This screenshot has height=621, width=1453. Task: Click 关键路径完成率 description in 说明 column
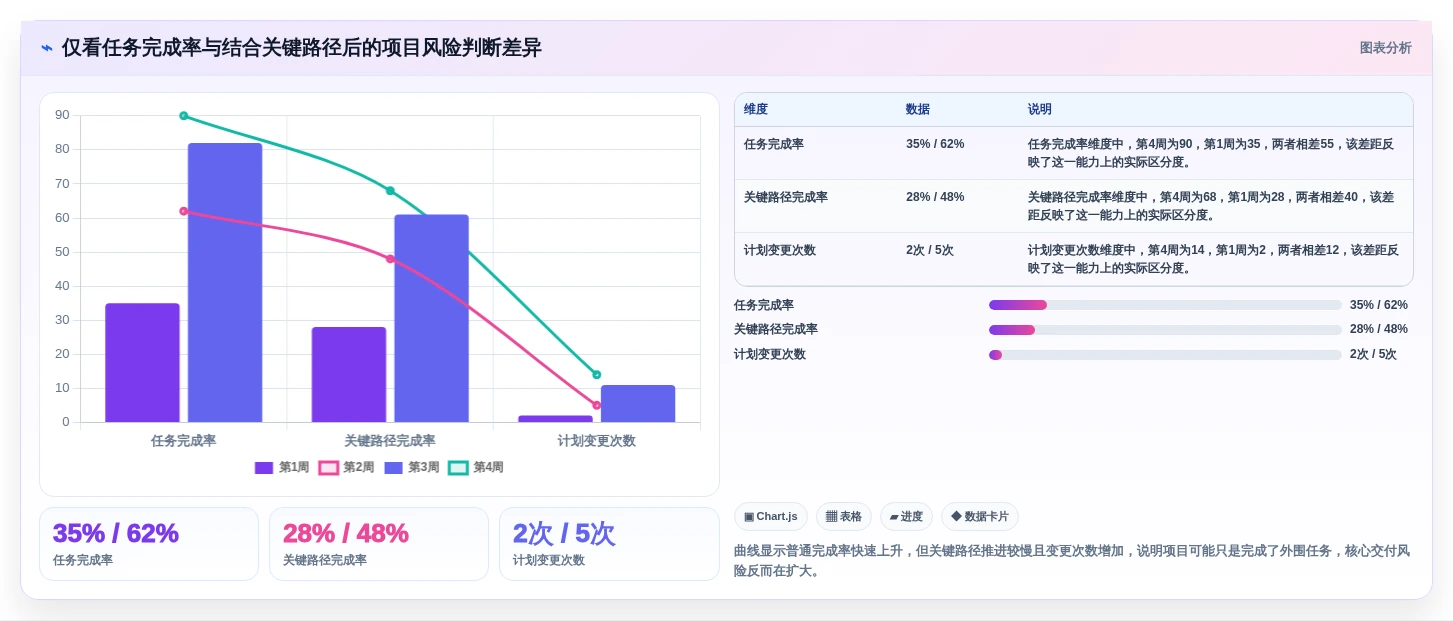[1213, 206]
